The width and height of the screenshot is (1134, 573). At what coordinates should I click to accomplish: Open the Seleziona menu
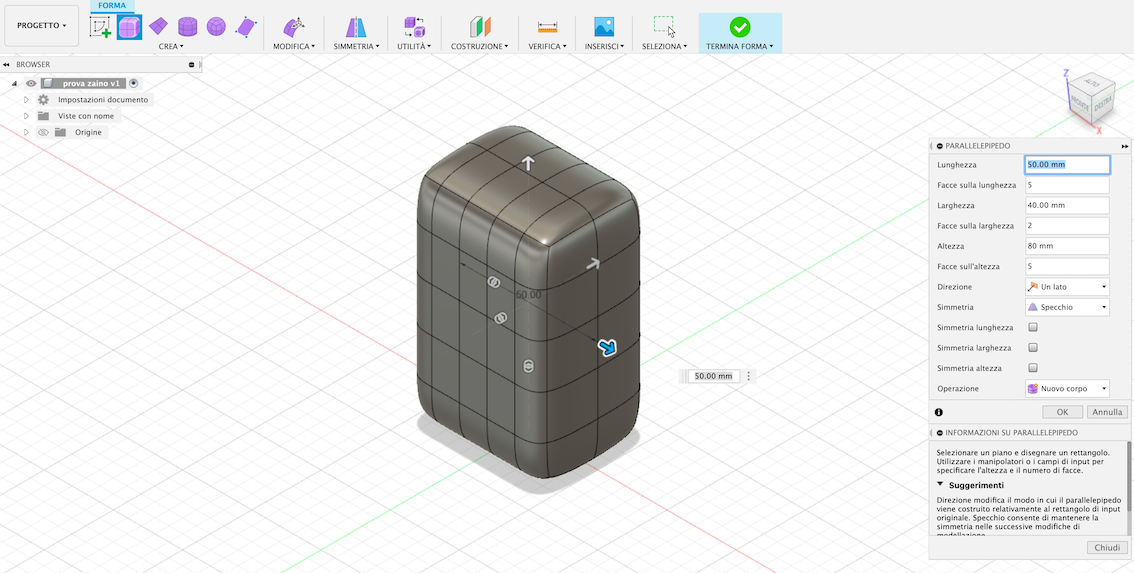pyautogui.click(x=665, y=46)
